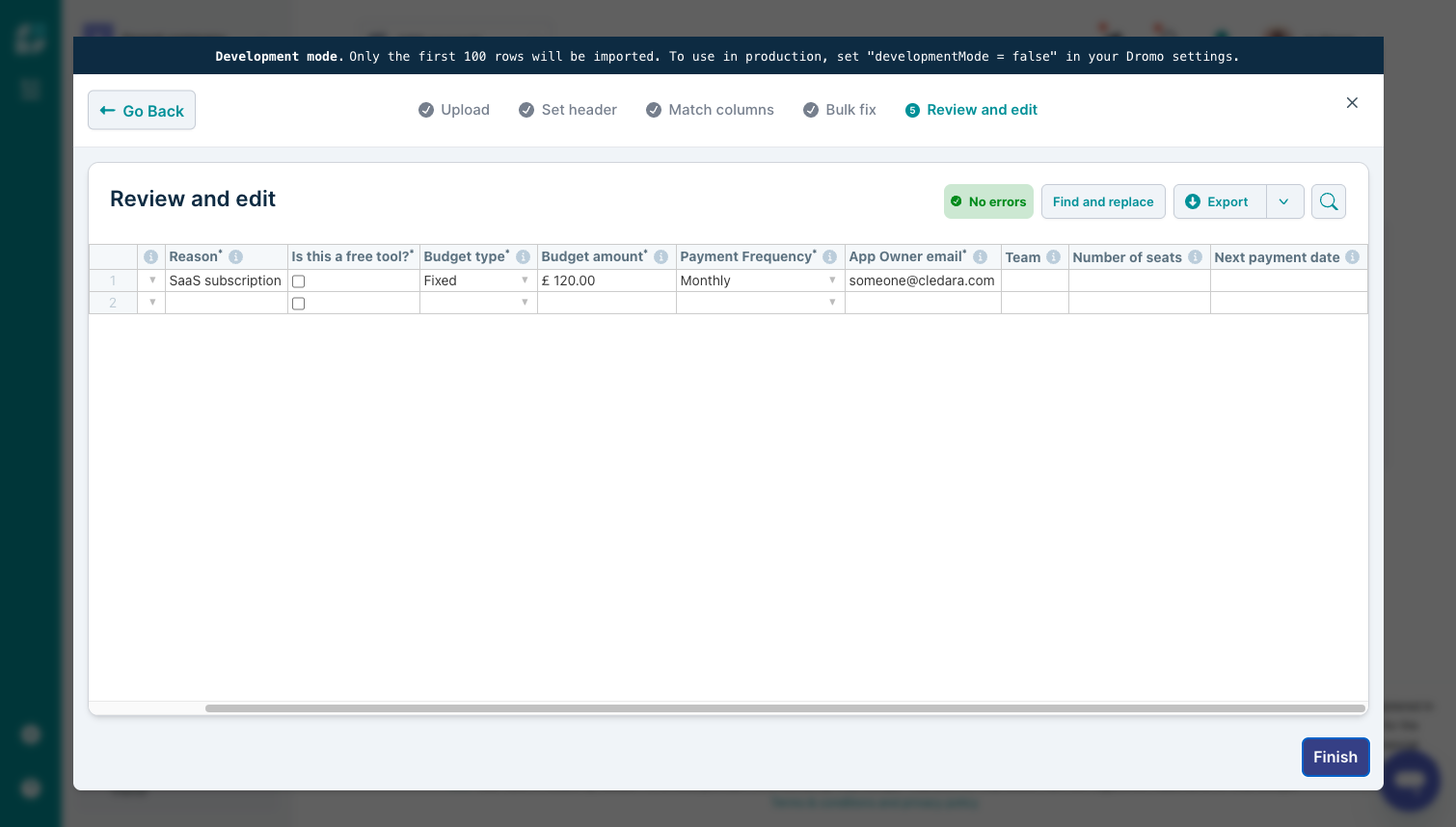Click empty Reason cell in row 2
This screenshot has height=827, width=1456.
pyautogui.click(x=226, y=303)
